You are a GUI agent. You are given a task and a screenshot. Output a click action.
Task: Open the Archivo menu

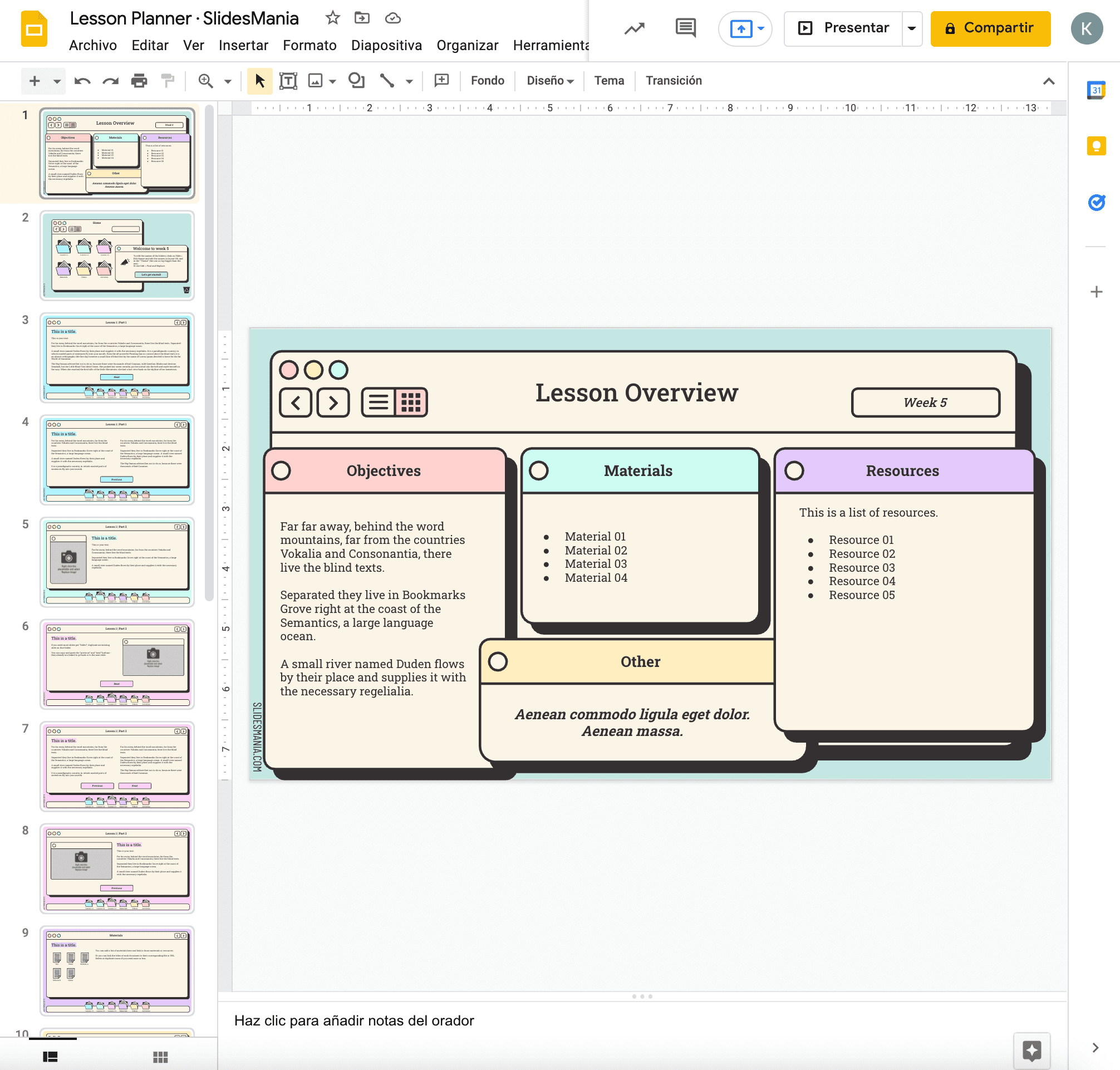coord(92,46)
